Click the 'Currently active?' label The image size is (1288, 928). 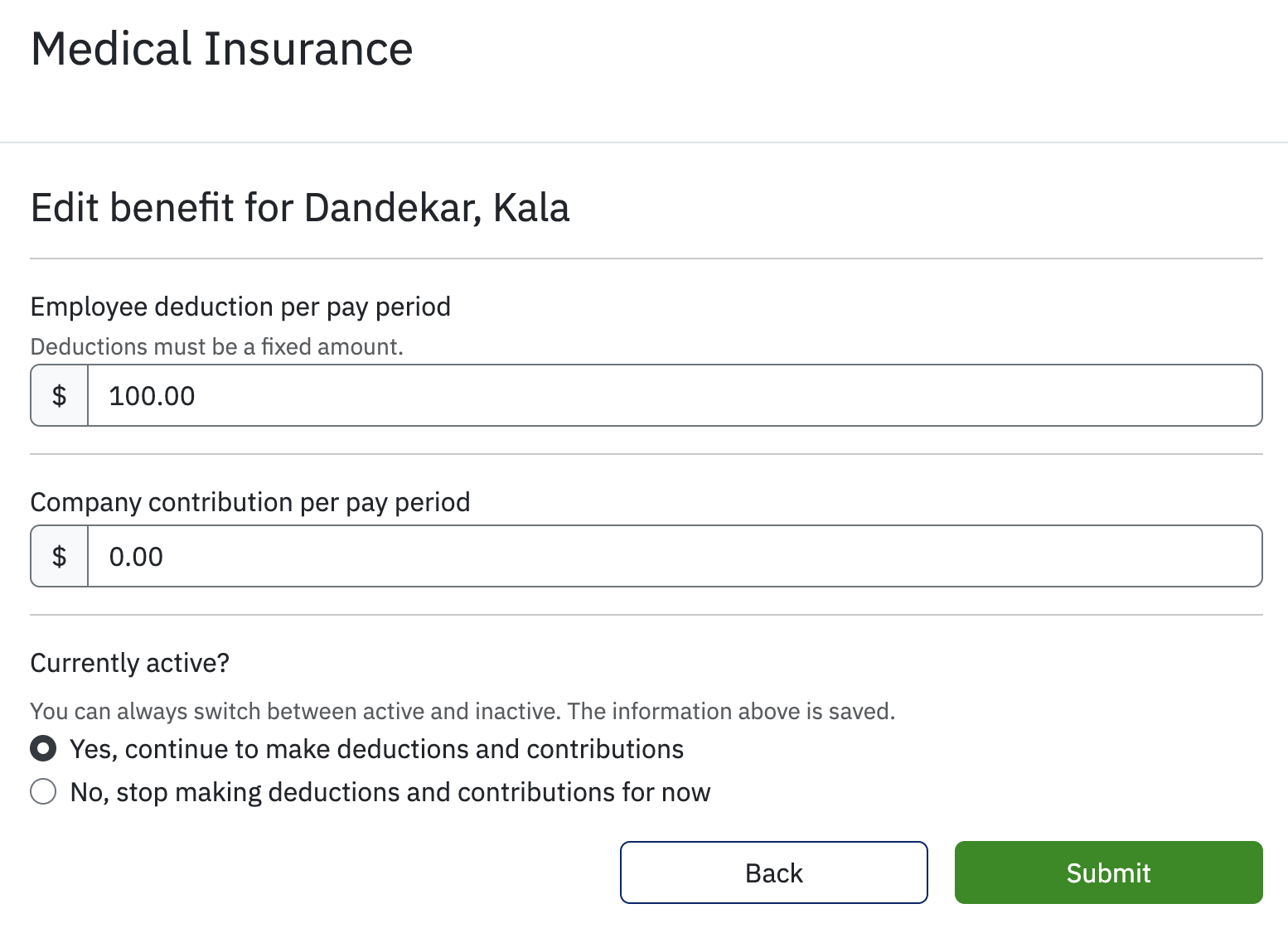click(x=130, y=662)
